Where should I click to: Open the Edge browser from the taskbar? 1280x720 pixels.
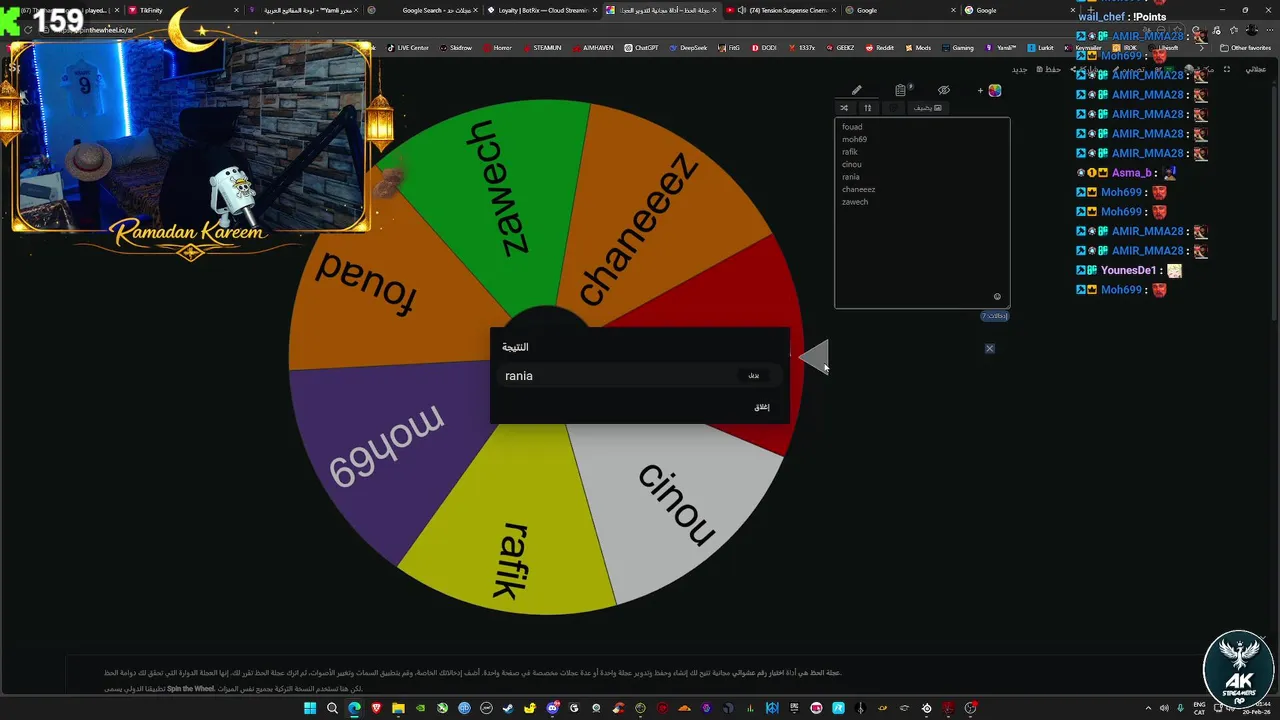pyautogui.click(x=354, y=708)
